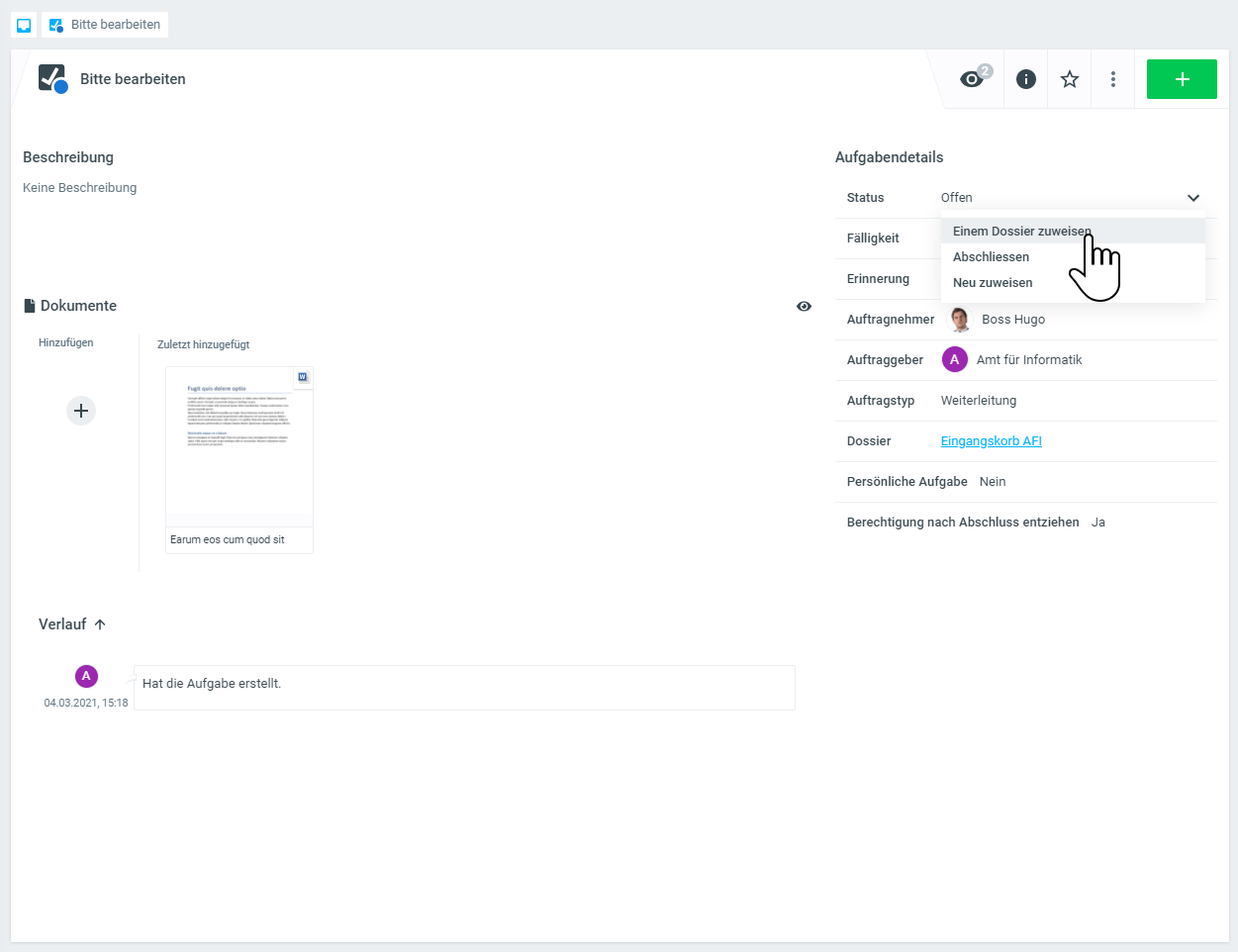Screen dimensions: 1238x952
Task: Expand the Status dropdown chevron
Action: (x=1193, y=198)
